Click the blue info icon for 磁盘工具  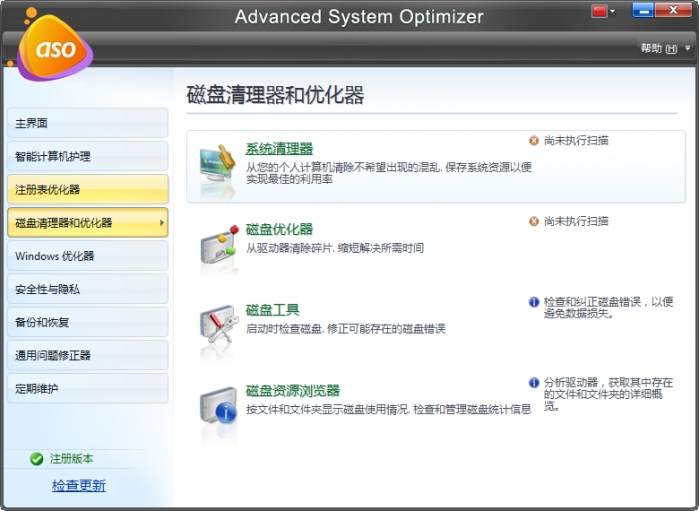534,302
